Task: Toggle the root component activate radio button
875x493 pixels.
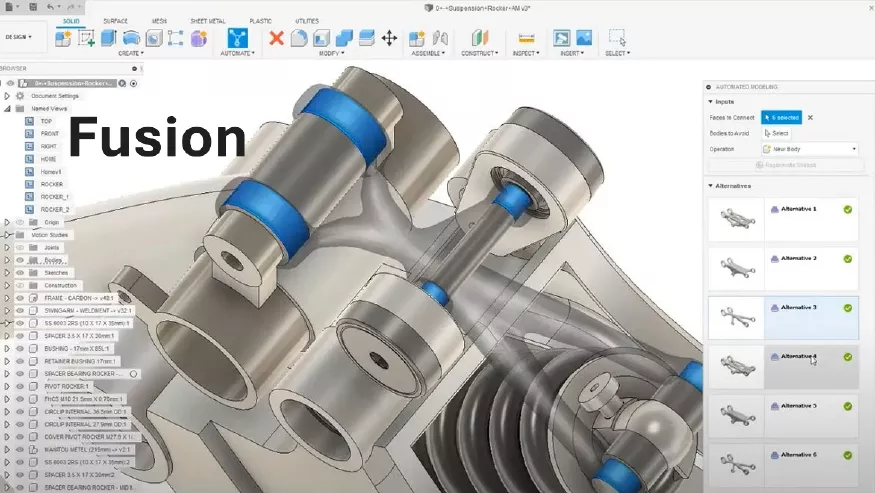Action: [x=133, y=83]
